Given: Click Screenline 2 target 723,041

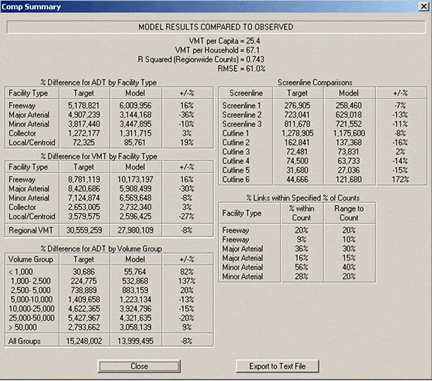Looking at the screenshot, I should [x=297, y=115].
